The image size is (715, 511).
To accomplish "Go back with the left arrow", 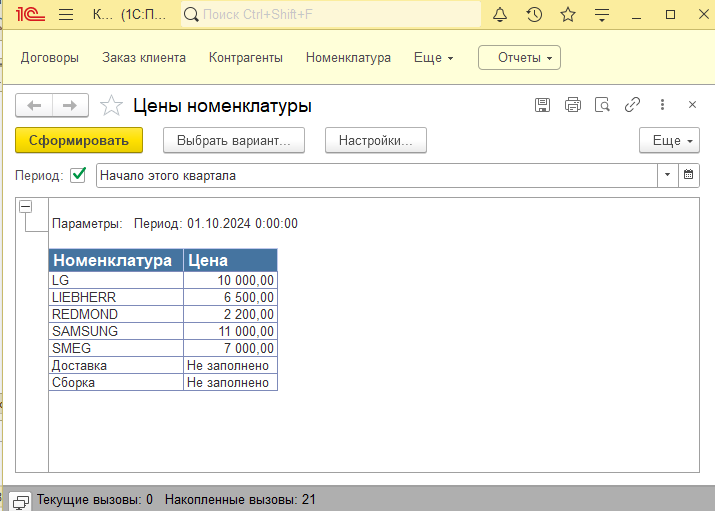I will (34, 106).
